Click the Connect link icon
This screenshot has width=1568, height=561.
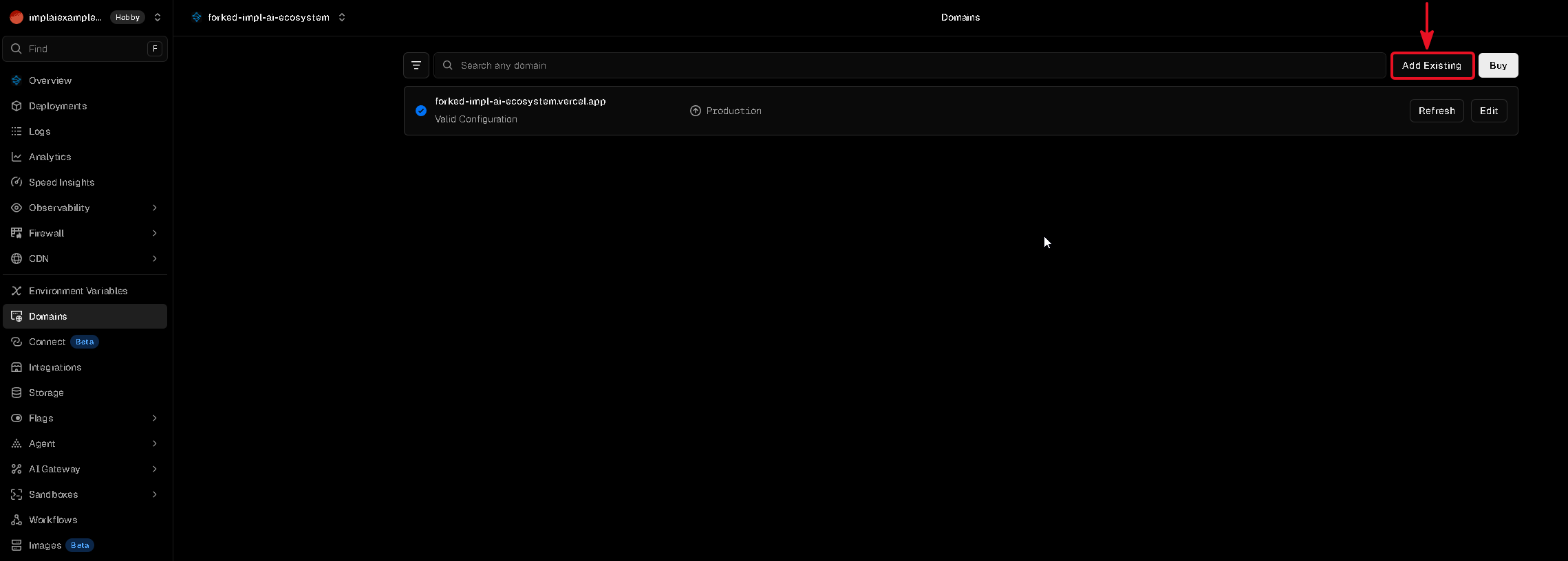pyautogui.click(x=17, y=342)
